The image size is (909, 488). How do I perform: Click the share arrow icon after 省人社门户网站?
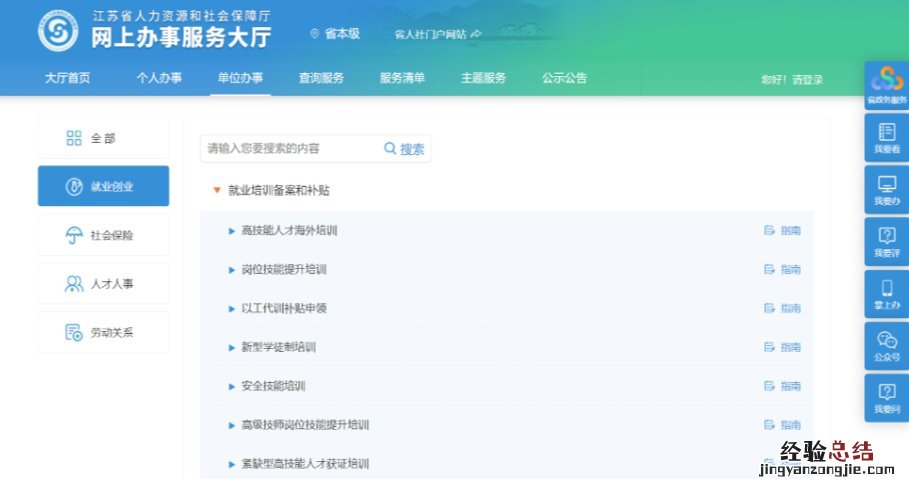[x=476, y=34]
